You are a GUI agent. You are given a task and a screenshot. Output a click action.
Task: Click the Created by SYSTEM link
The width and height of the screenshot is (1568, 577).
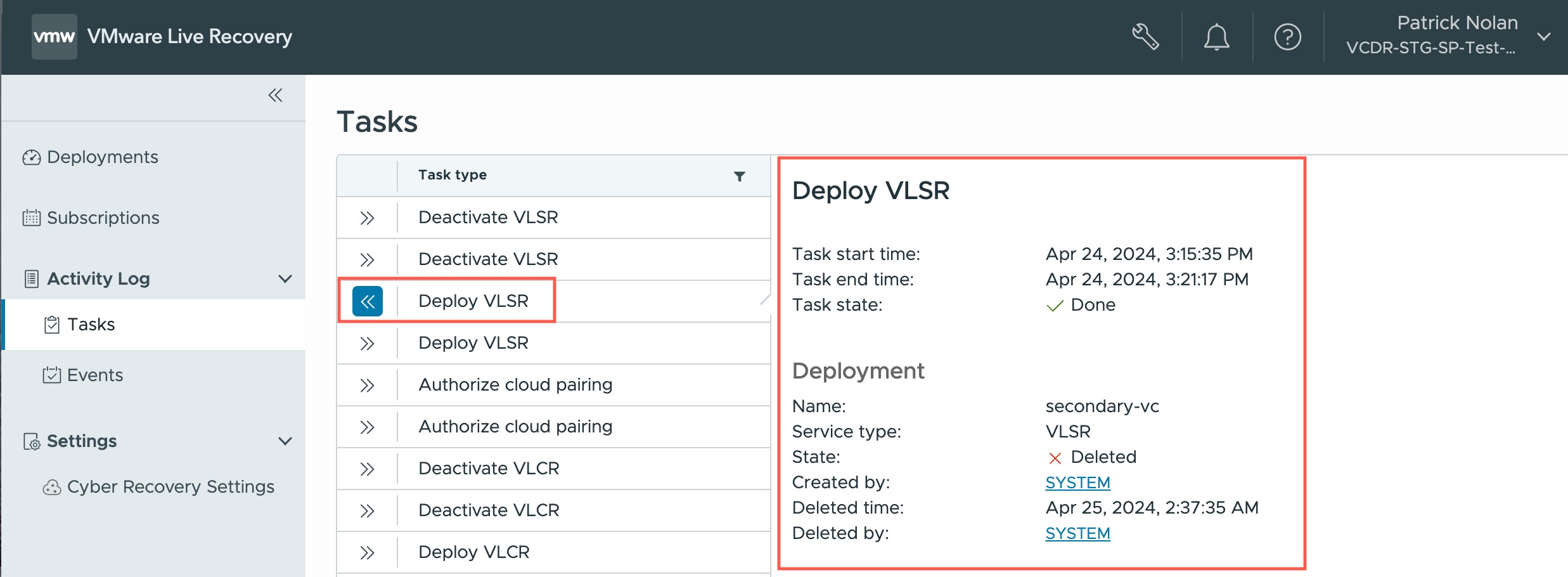[1077, 483]
